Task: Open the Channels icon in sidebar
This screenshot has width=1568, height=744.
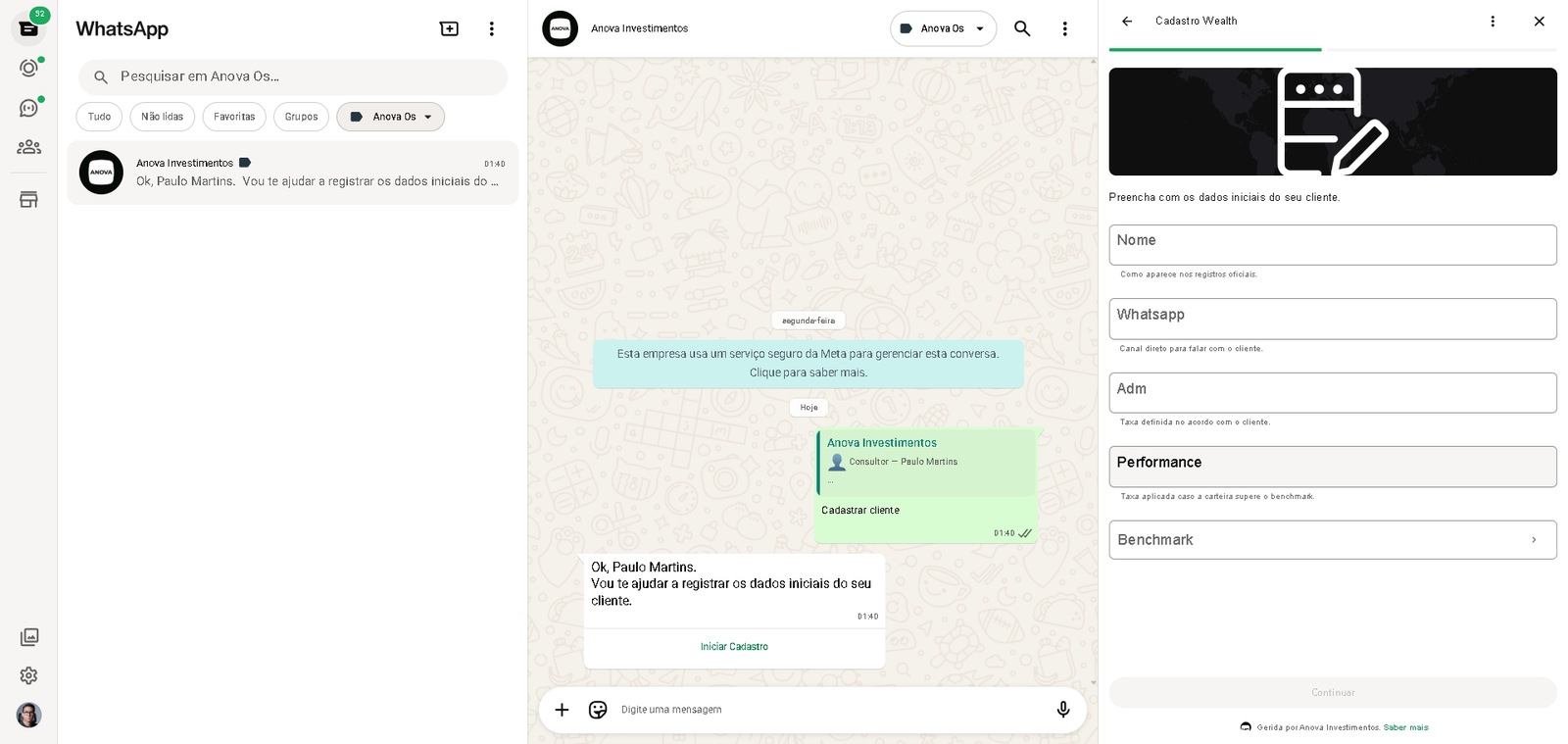Action: 28,108
